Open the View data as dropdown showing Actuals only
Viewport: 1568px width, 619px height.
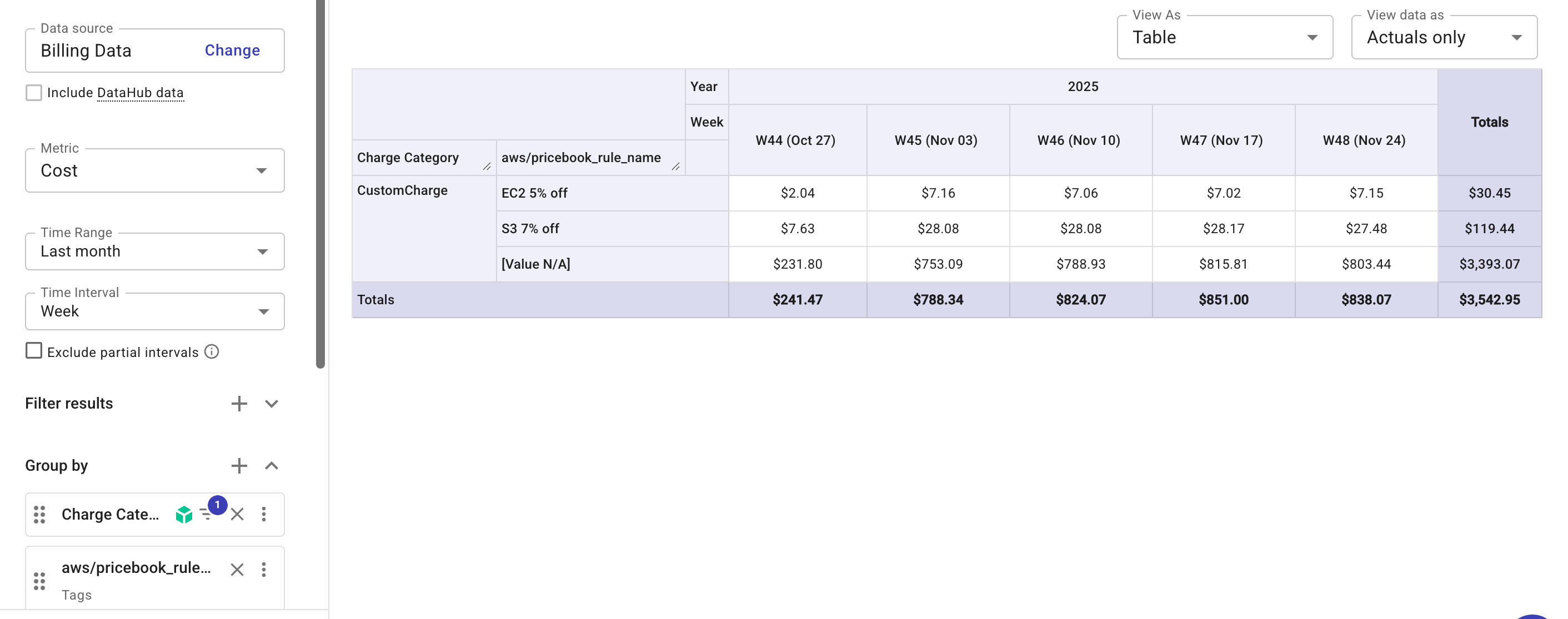[x=1444, y=37]
